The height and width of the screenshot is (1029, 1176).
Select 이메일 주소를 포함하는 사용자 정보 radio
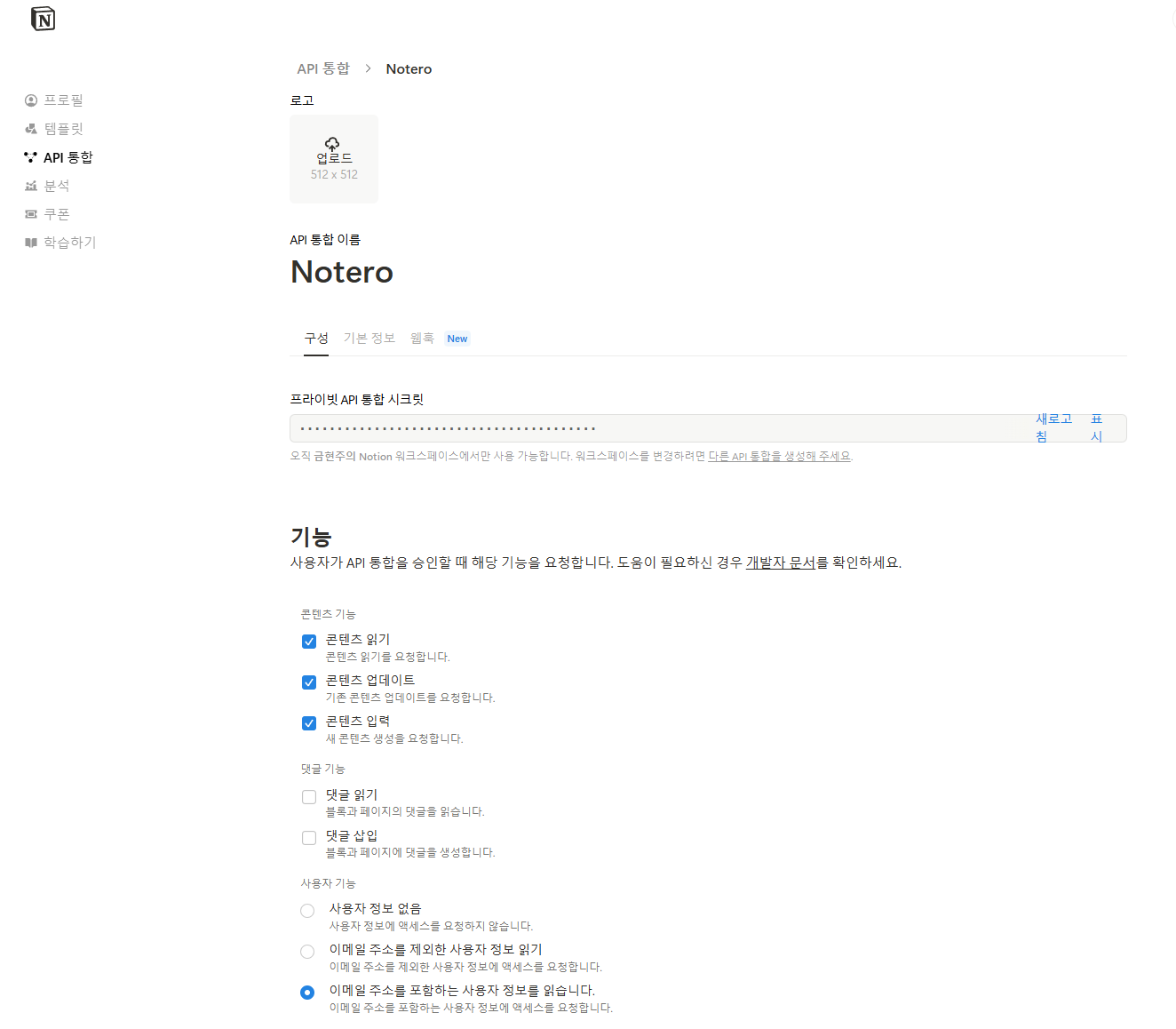pyautogui.click(x=307, y=993)
